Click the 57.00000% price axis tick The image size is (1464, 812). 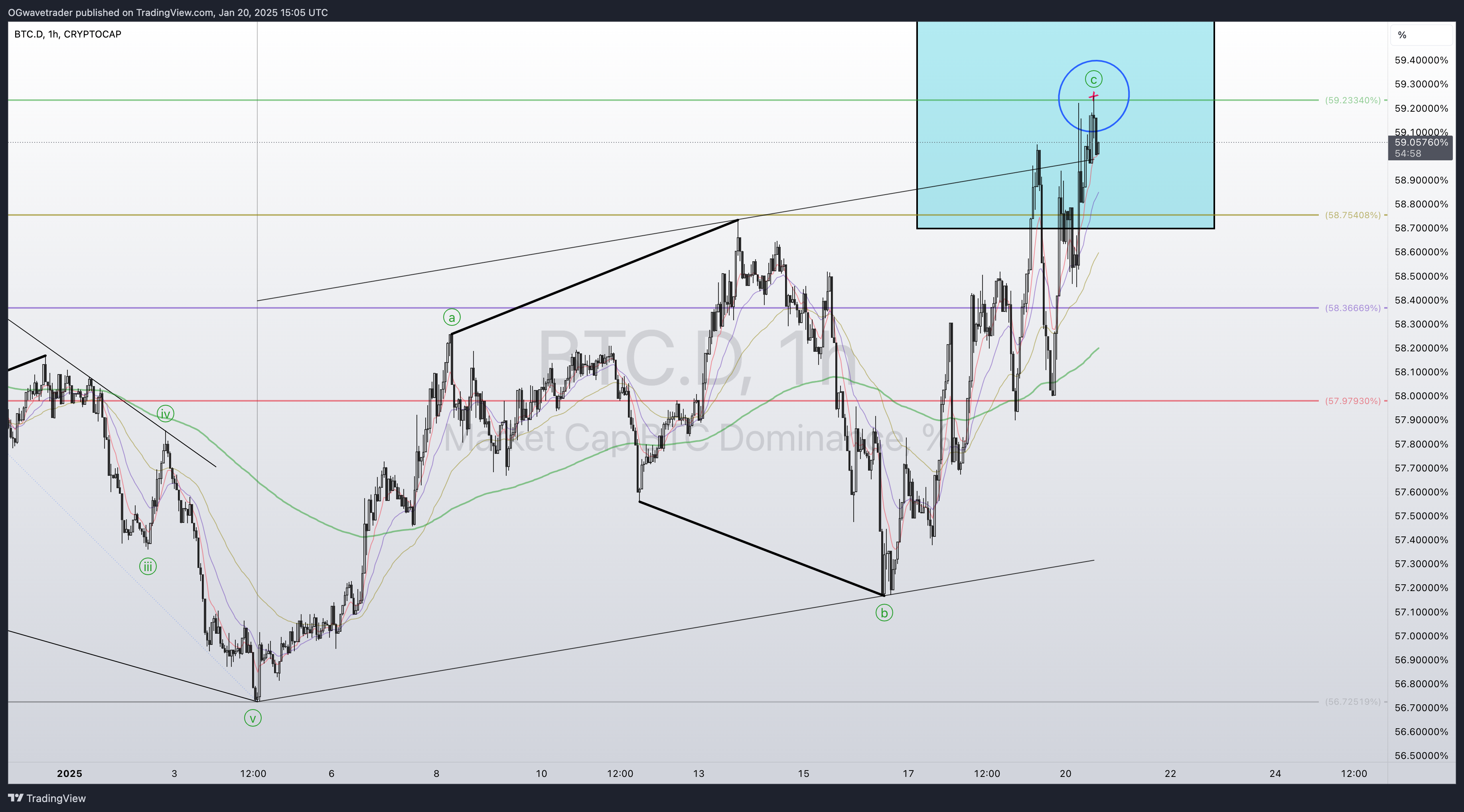click(1421, 636)
